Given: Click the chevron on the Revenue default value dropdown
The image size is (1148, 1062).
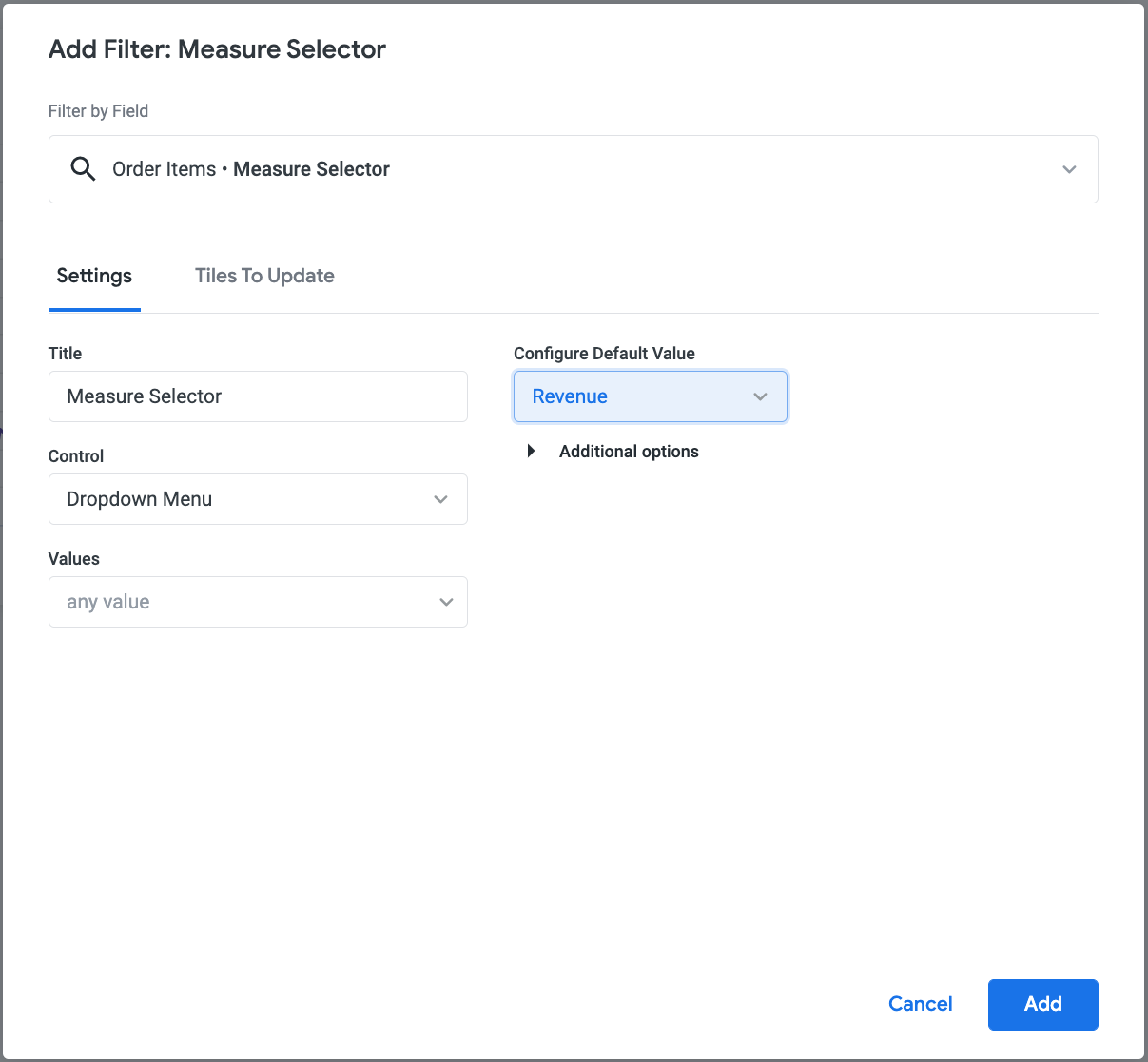Looking at the screenshot, I should [x=760, y=396].
